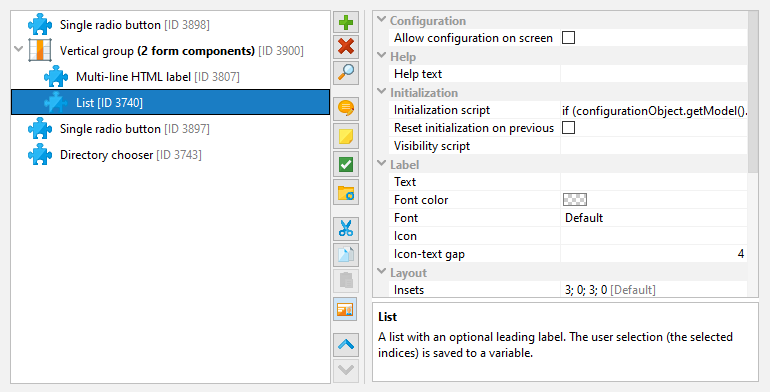The height and width of the screenshot is (392, 770).
Task: Click the orange comment bubble icon
Action: (346, 109)
